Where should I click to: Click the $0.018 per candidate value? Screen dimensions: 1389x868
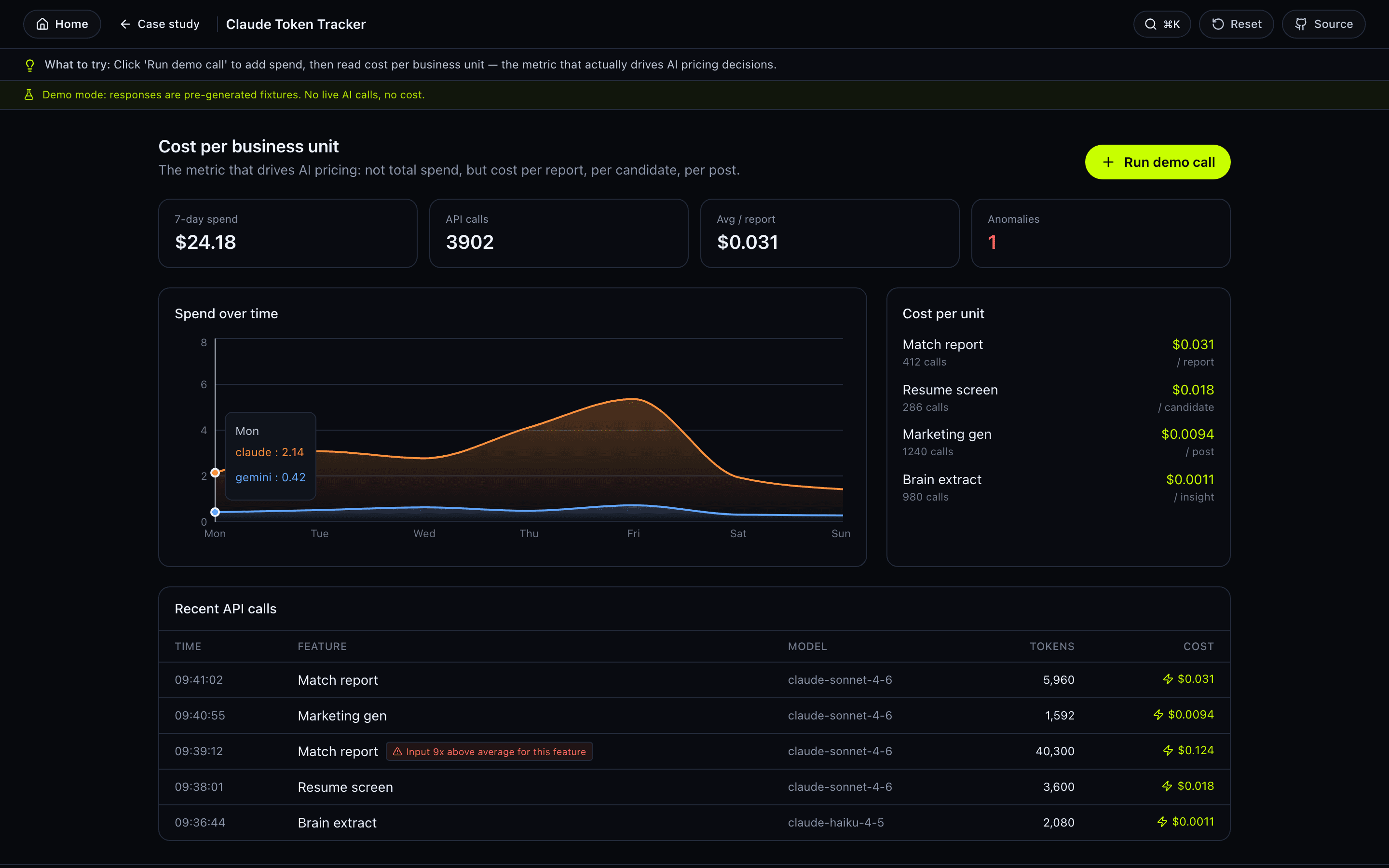coord(1193,390)
